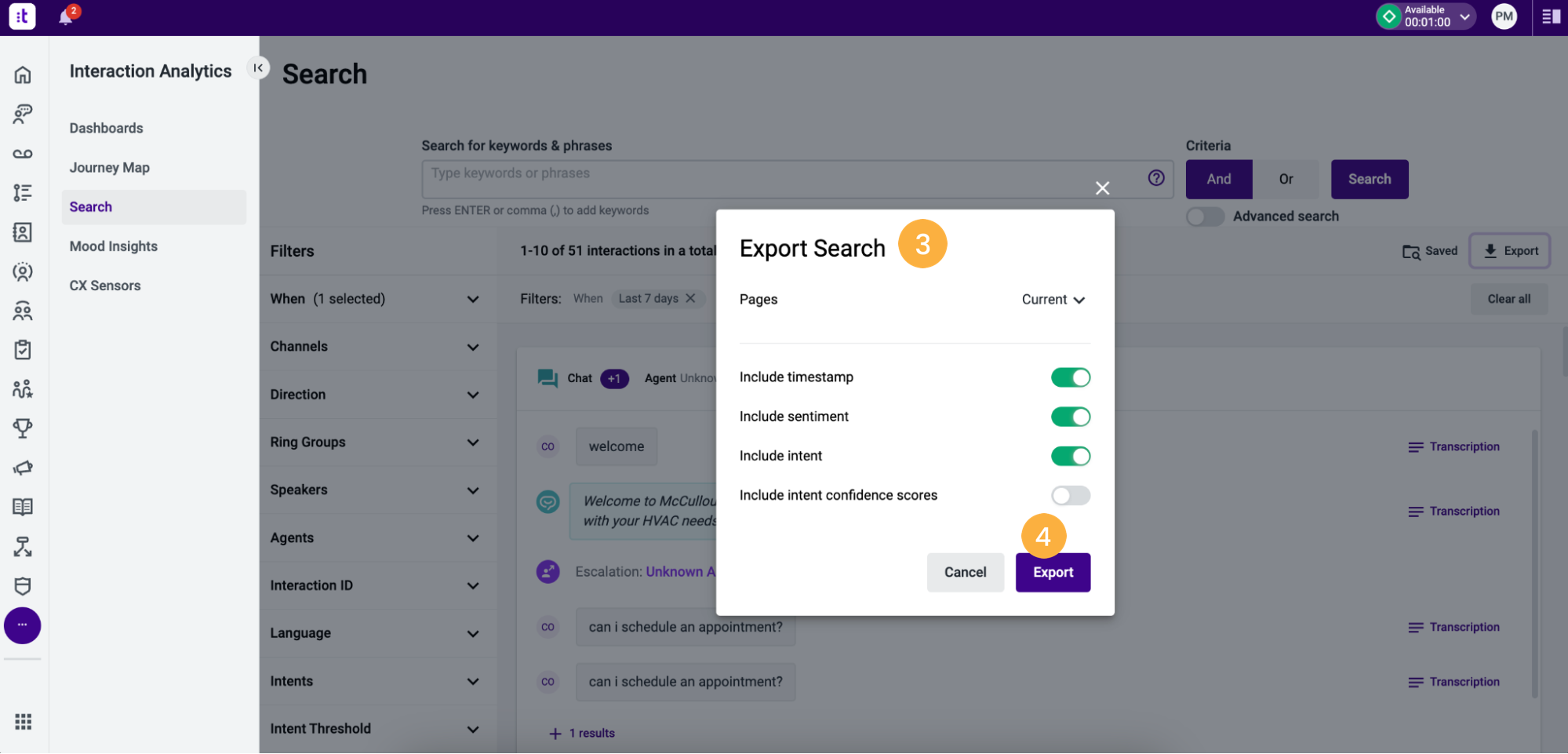
Task: Open the flow/workflow icon in sidebar
Action: coord(23,547)
